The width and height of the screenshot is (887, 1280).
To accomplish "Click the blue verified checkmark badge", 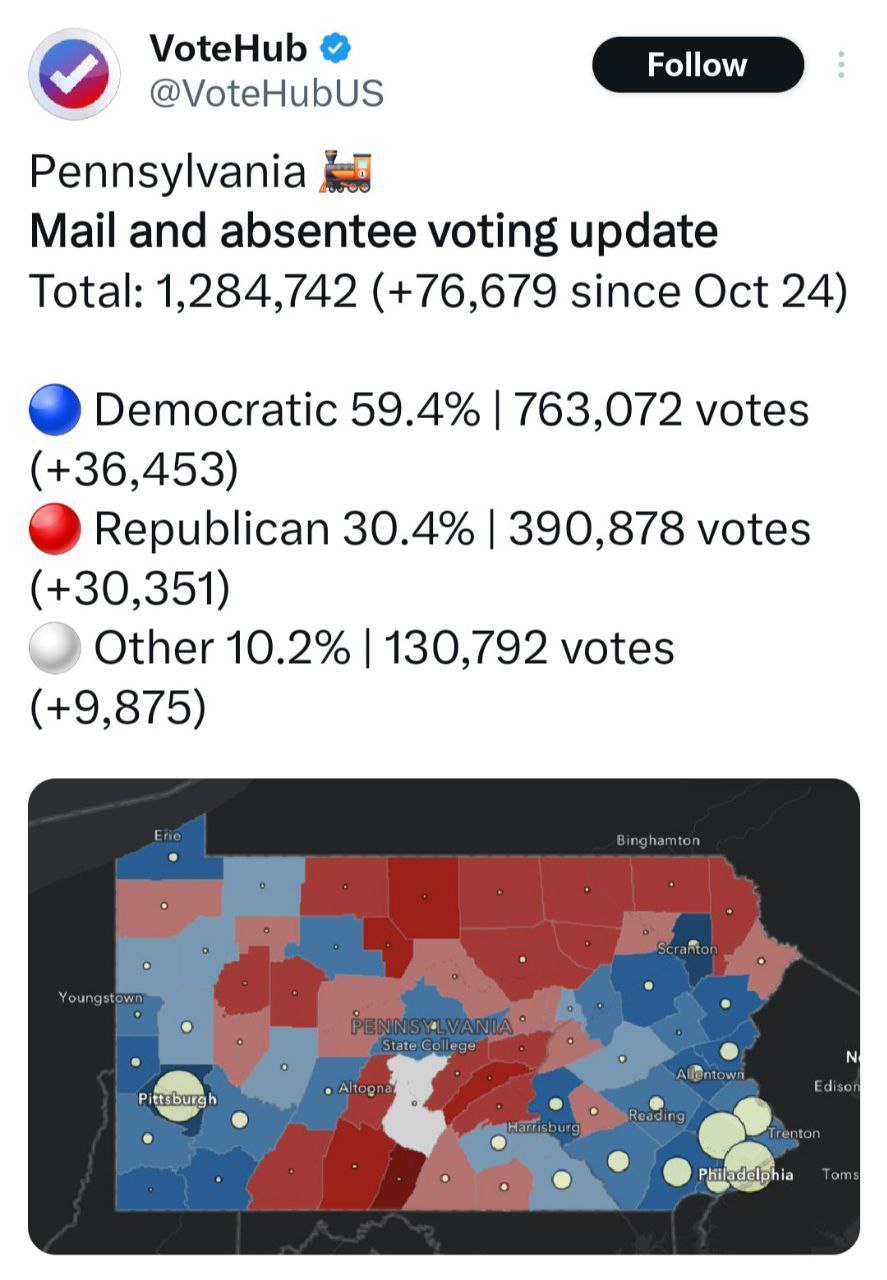I will [334, 47].
